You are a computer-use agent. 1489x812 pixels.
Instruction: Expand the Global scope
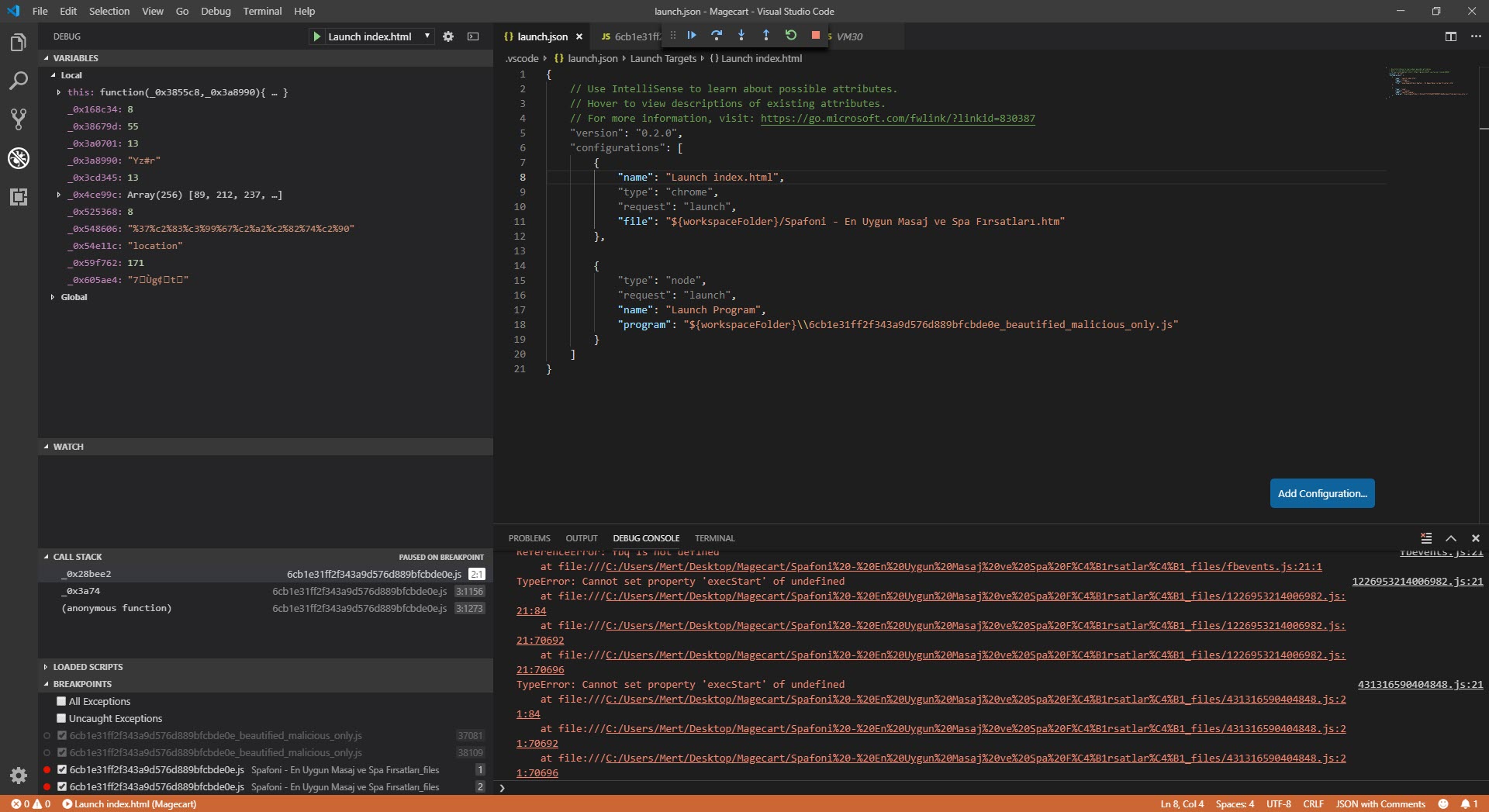click(53, 297)
